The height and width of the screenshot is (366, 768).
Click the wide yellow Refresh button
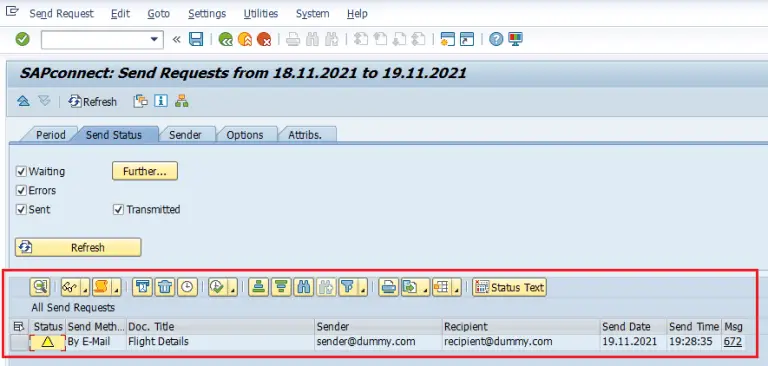pyautogui.click(x=78, y=247)
